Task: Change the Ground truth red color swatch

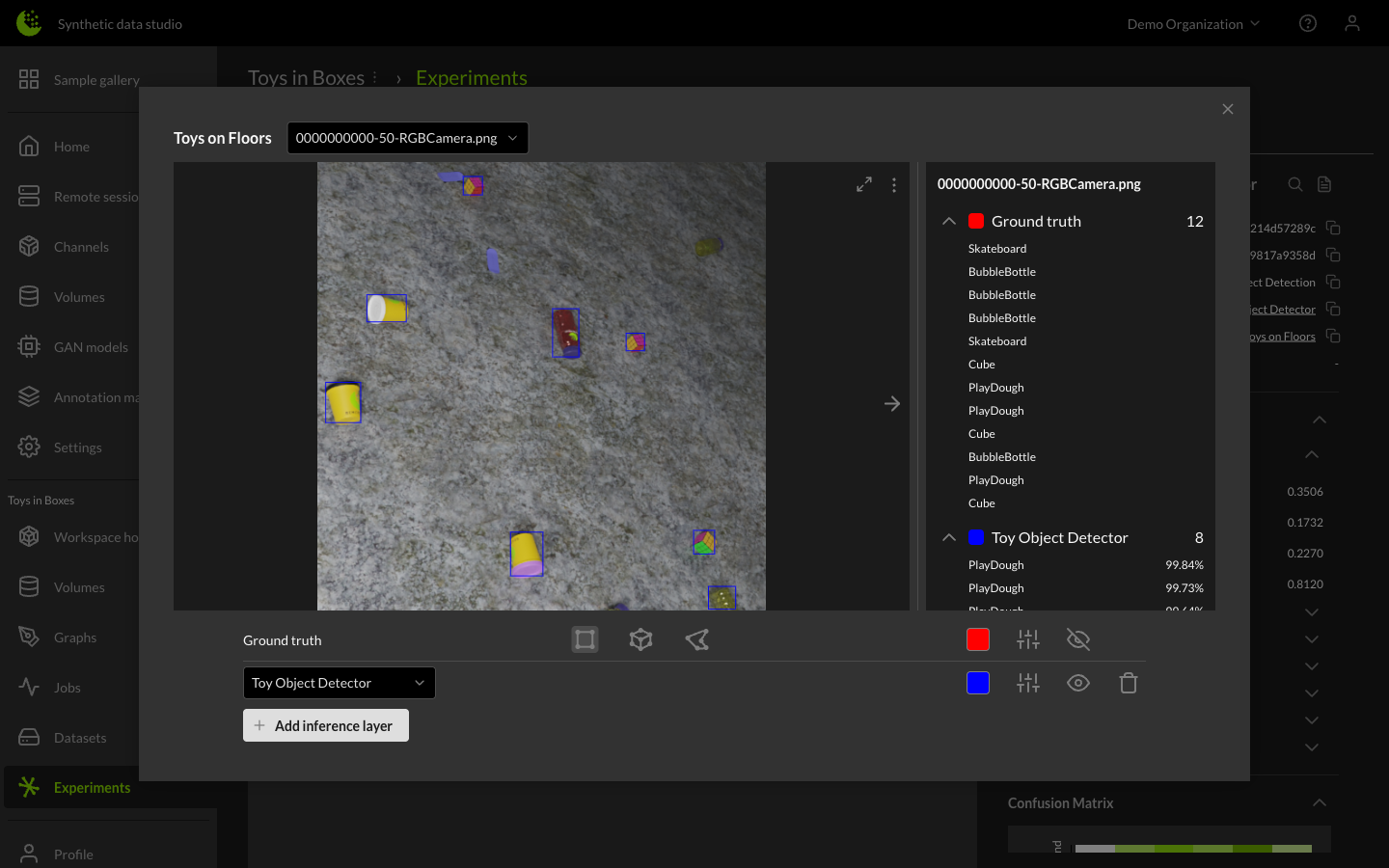Action: [x=977, y=639]
